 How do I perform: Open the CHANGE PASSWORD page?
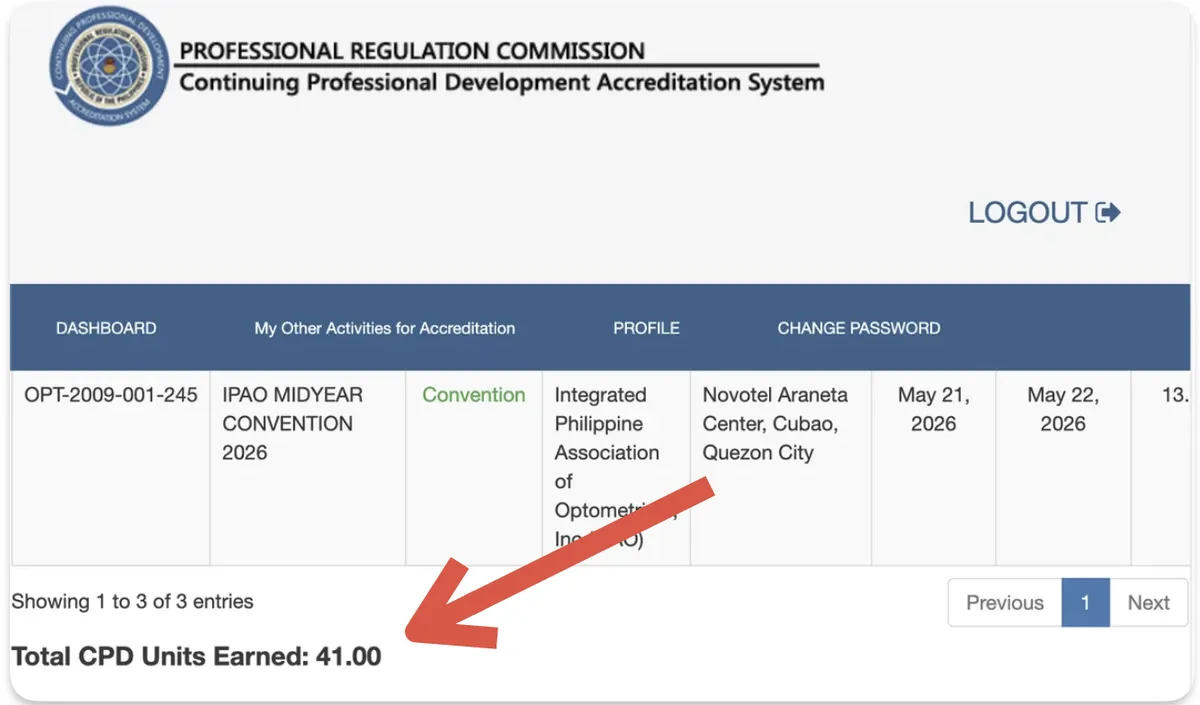pyautogui.click(x=859, y=328)
